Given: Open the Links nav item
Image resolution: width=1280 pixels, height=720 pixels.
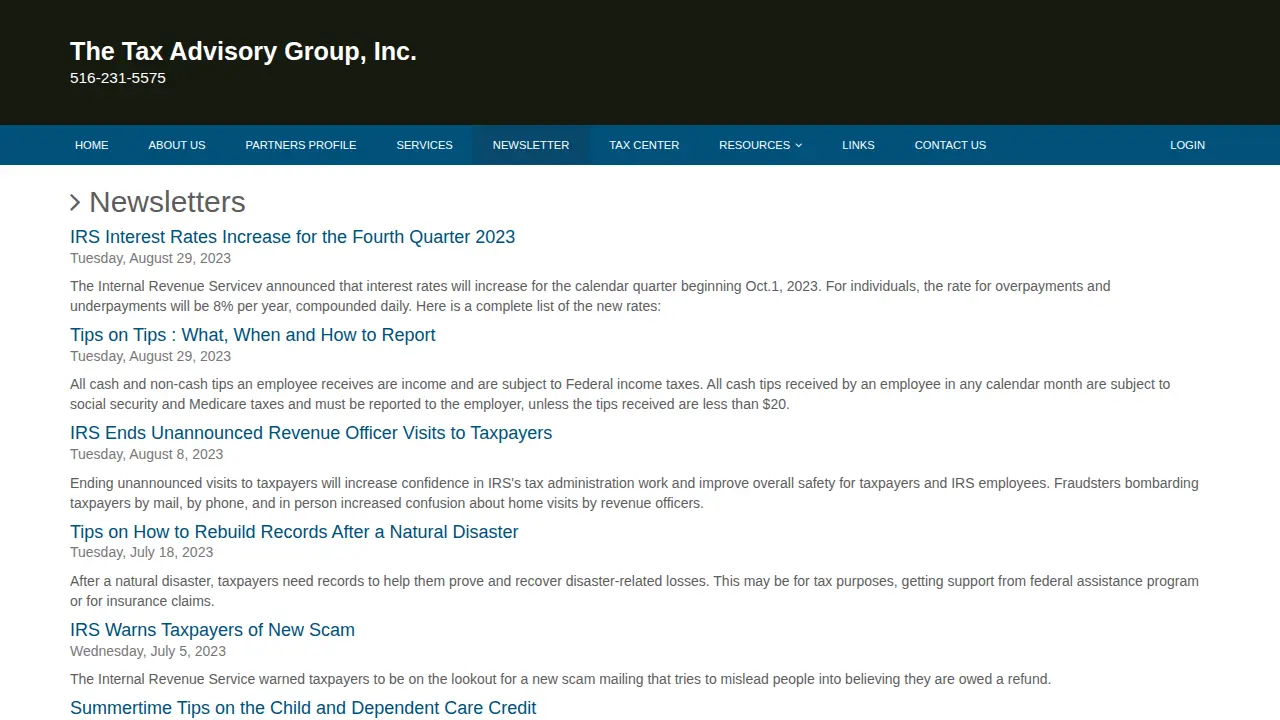Looking at the screenshot, I should click(858, 145).
